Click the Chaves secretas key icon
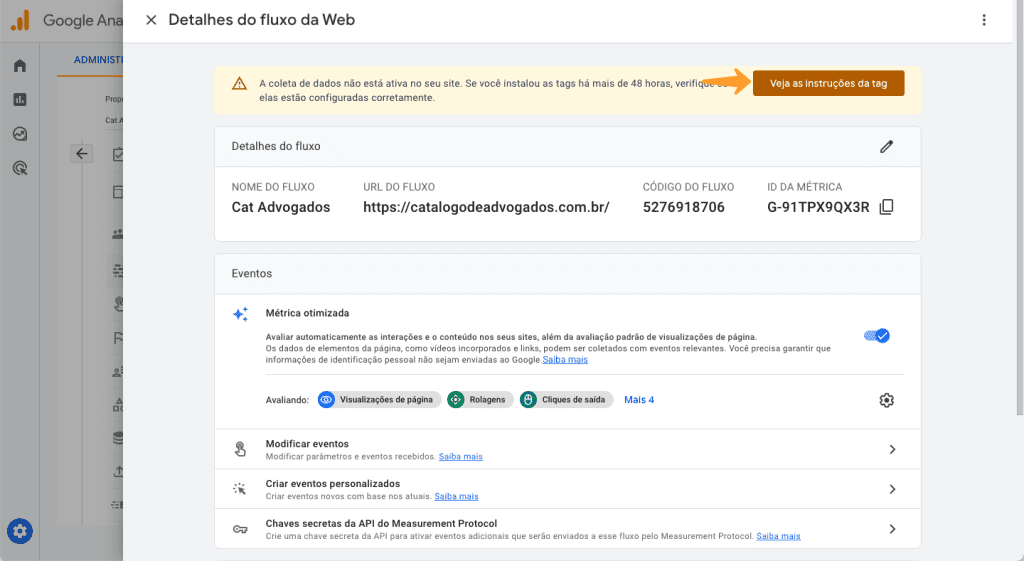Screen dimensions: 1024x561 tap(240, 529)
